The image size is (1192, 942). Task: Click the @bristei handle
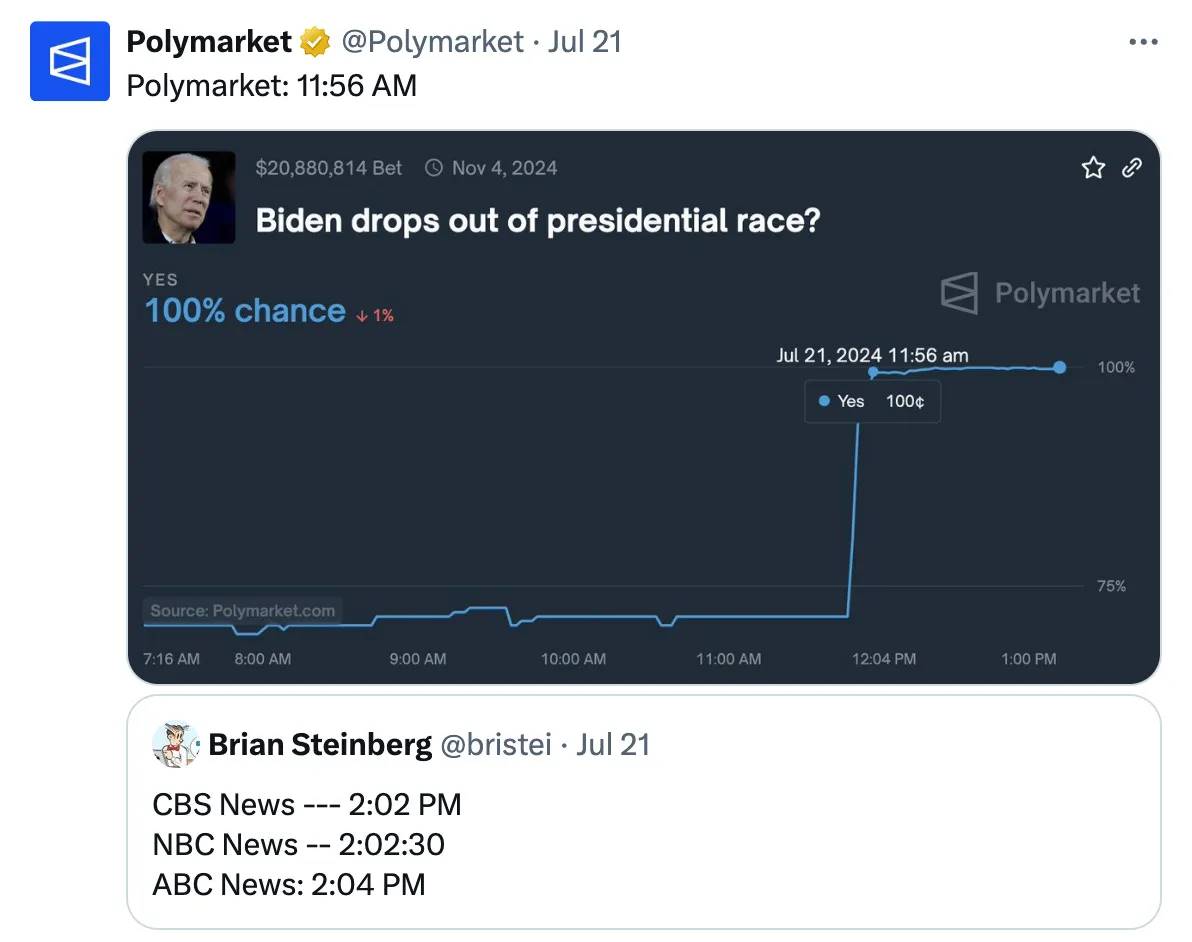[x=495, y=745]
